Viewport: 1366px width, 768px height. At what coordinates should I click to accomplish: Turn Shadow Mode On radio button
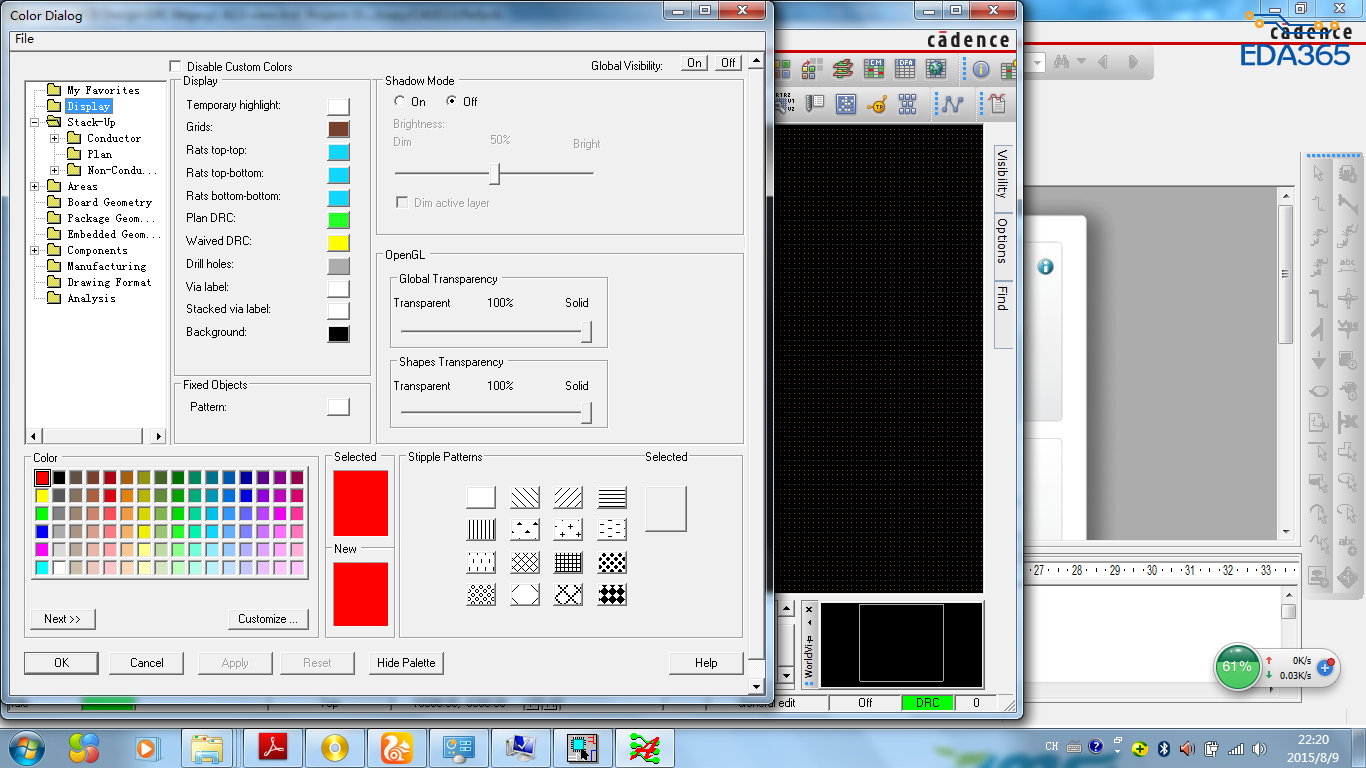[400, 101]
